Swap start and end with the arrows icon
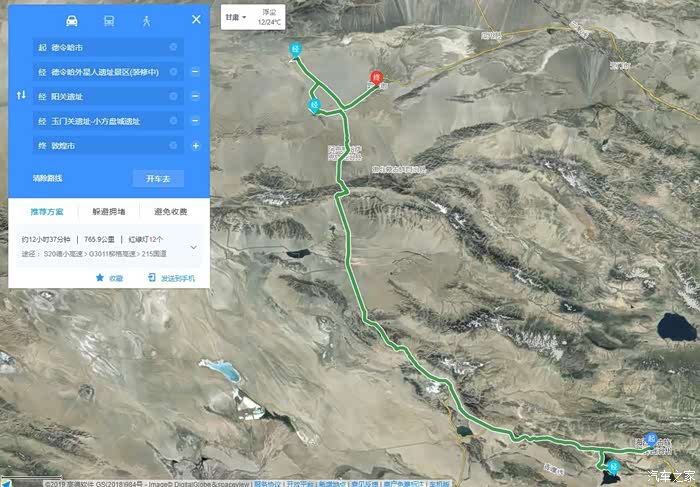Image resolution: width=700 pixels, height=487 pixels. coord(21,95)
